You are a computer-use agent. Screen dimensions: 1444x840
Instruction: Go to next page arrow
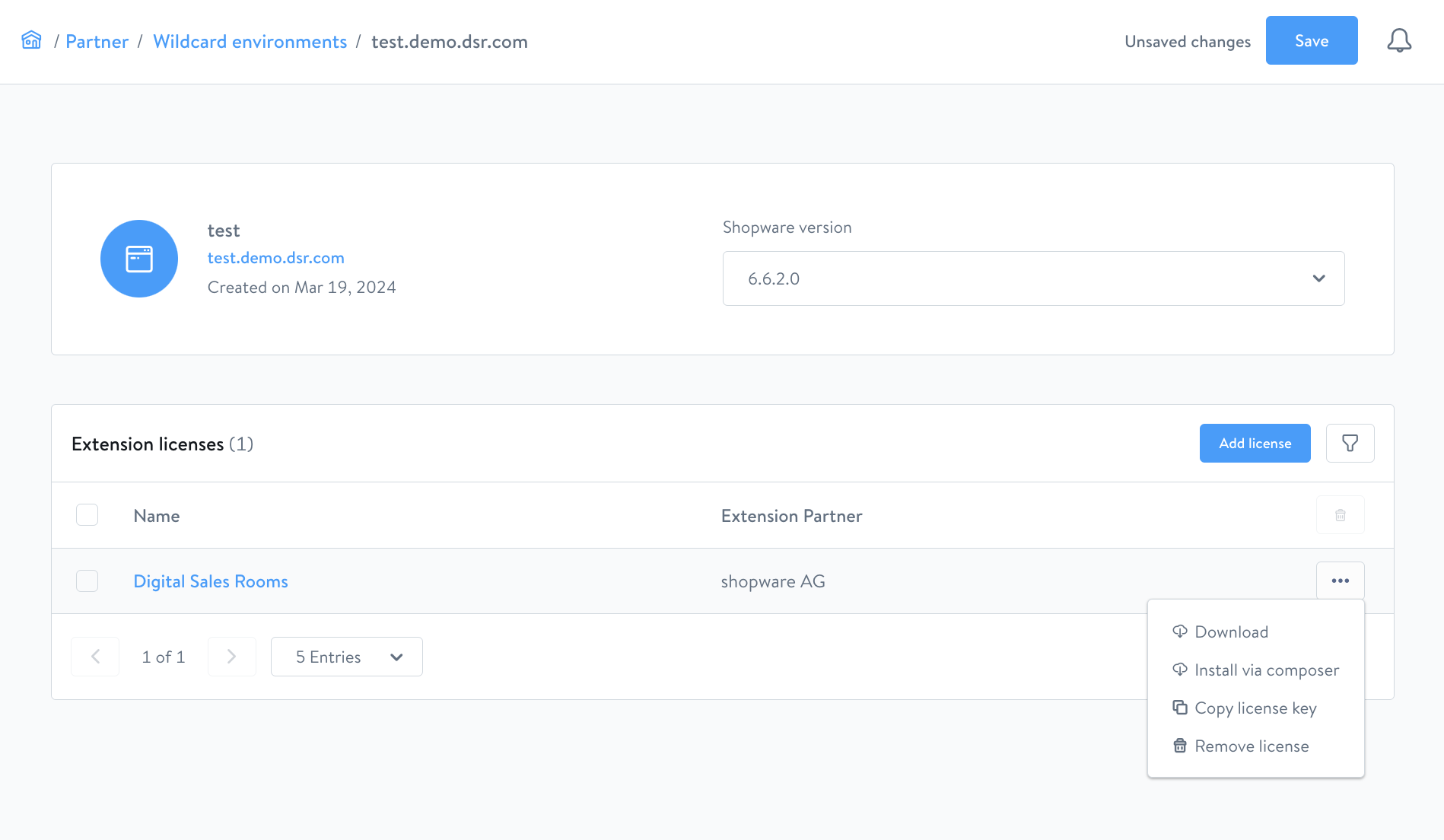[231, 657]
